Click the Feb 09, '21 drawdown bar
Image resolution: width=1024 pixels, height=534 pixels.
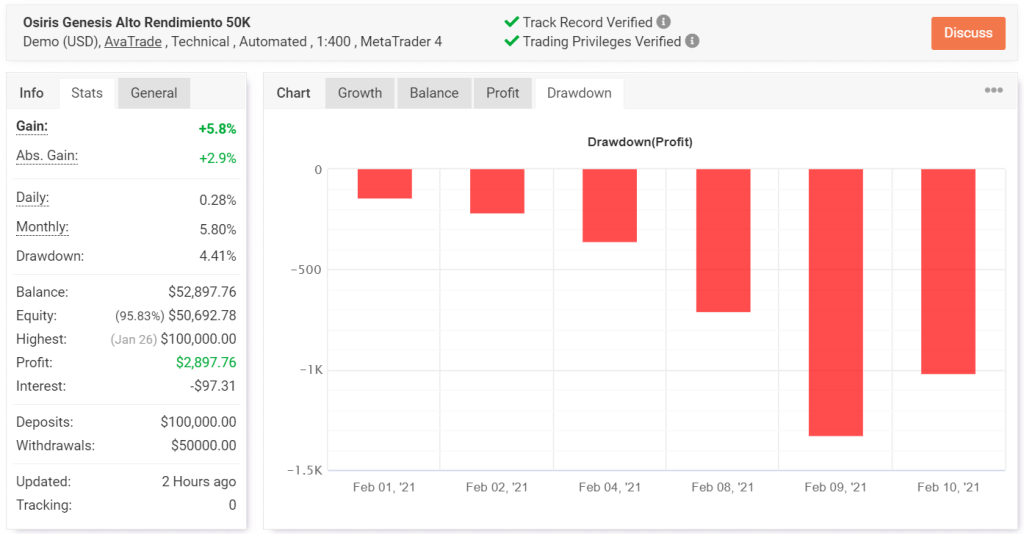(836, 302)
